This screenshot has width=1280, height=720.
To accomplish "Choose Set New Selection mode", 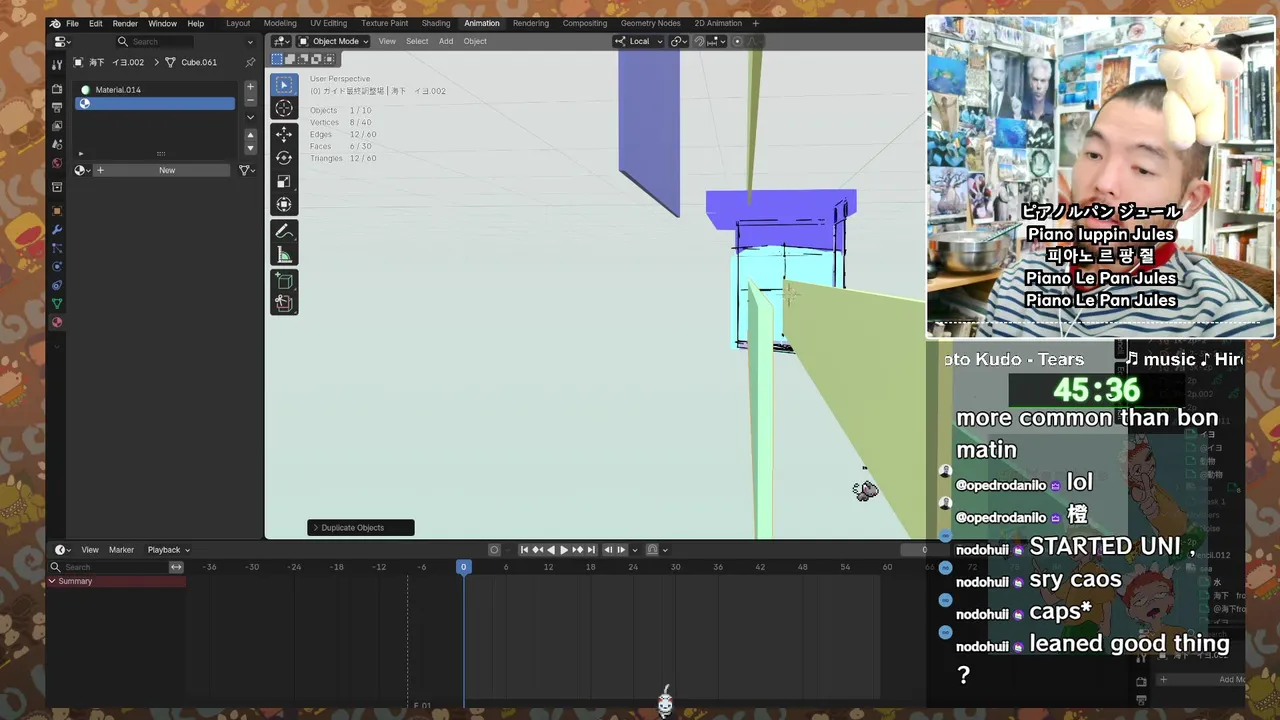I will 277,59.
